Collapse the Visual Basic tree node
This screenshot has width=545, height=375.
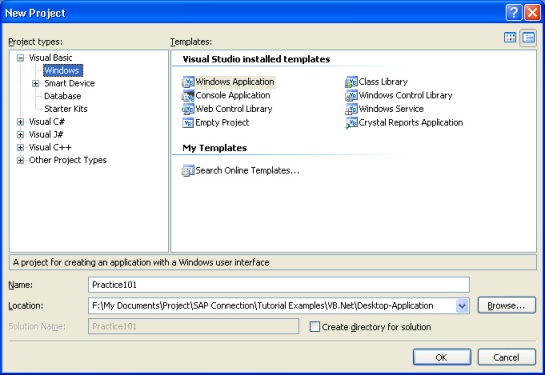[x=21, y=58]
